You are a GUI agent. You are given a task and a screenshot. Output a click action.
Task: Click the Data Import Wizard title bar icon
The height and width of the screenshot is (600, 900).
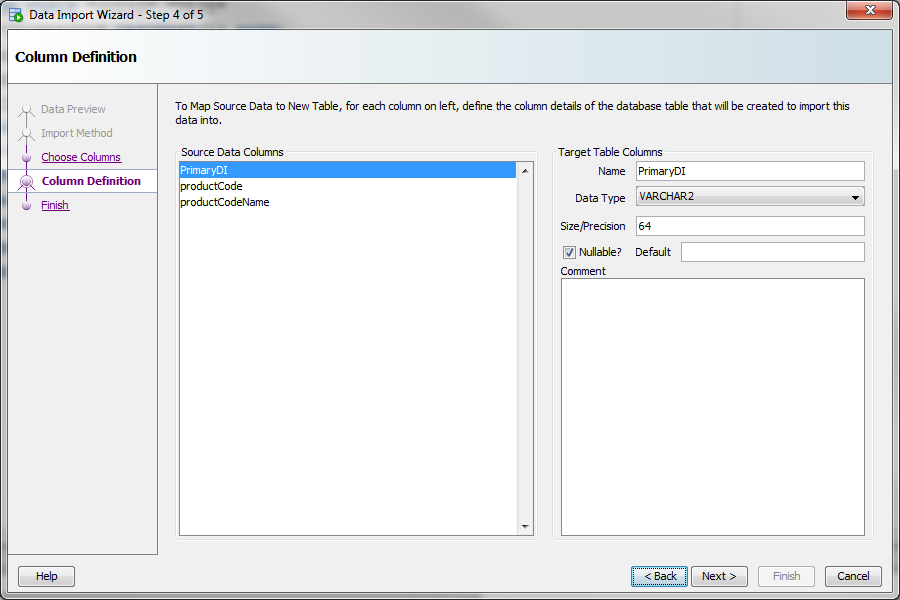pos(15,15)
